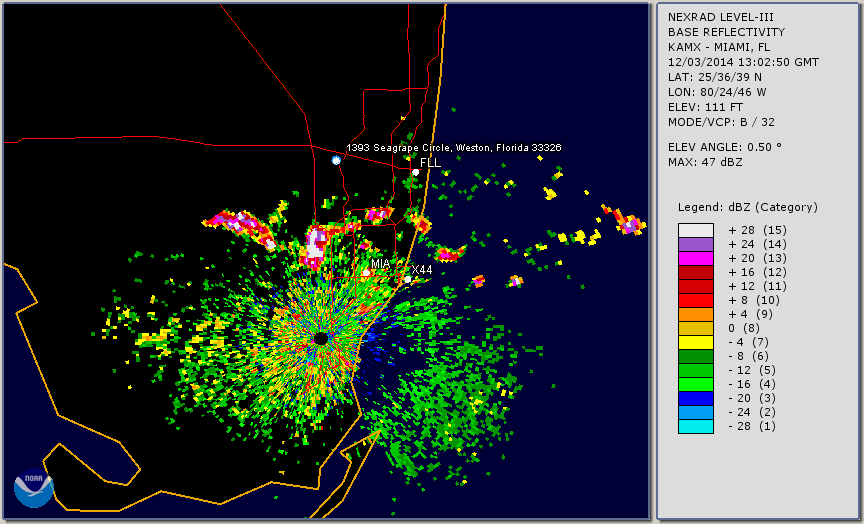Select the +20 (13) magenta swatch
The image size is (864, 524).
coord(696,258)
